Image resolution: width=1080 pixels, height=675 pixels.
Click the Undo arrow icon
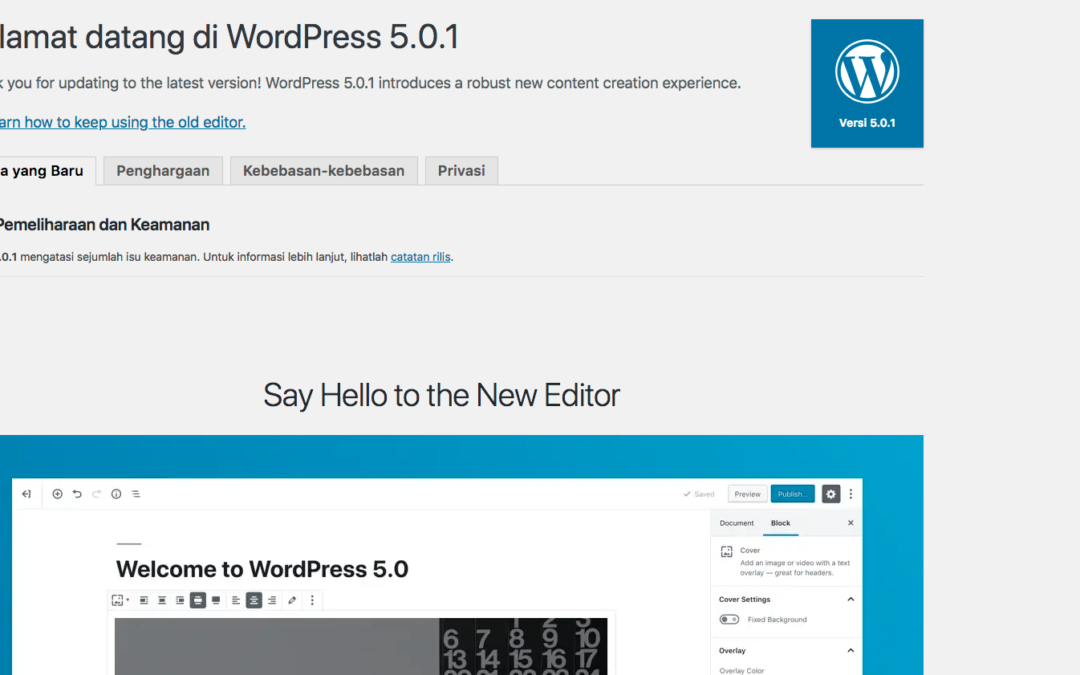coord(77,494)
